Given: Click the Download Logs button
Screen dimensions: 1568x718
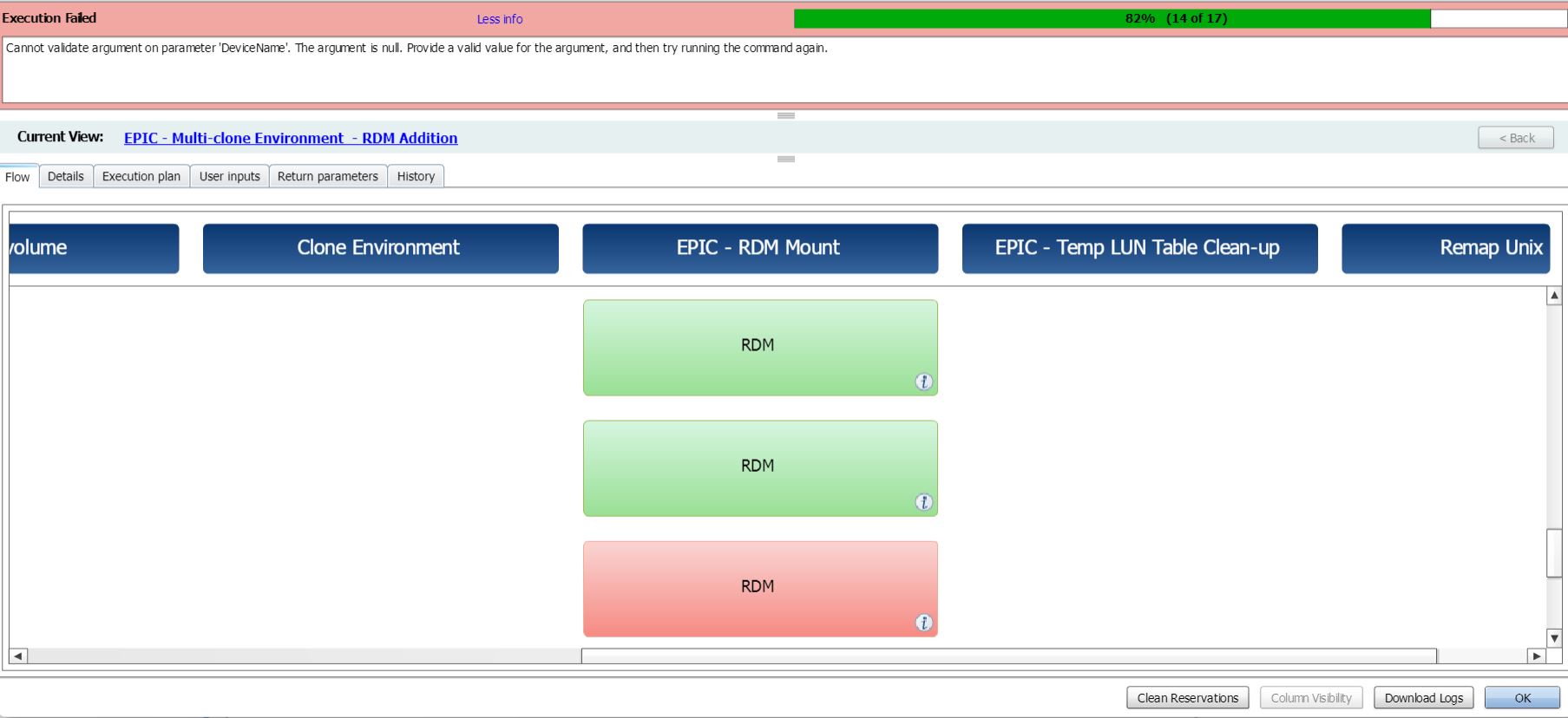Looking at the screenshot, I should 1424,698.
